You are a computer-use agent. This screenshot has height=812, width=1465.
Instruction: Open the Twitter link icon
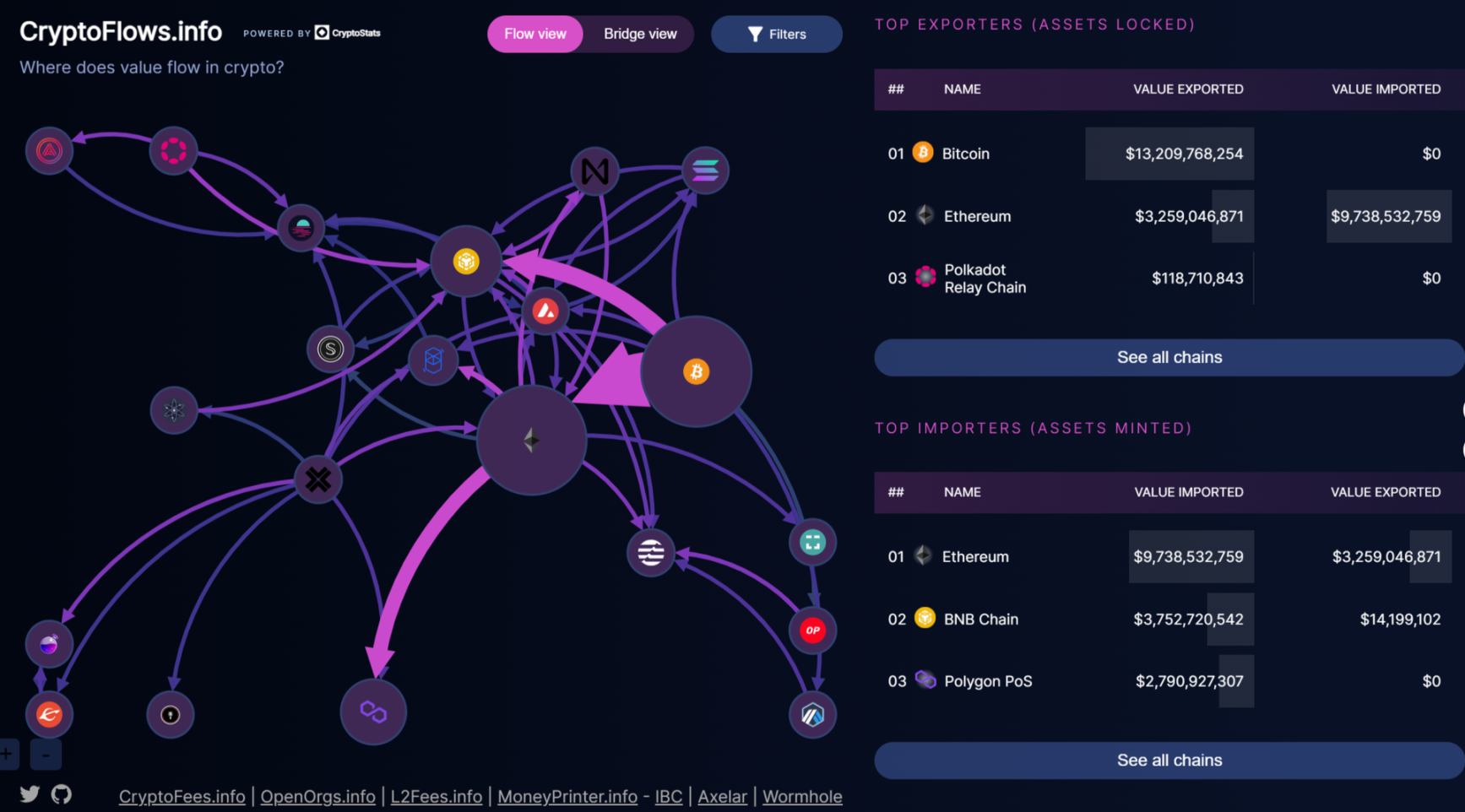click(x=30, y=794)
